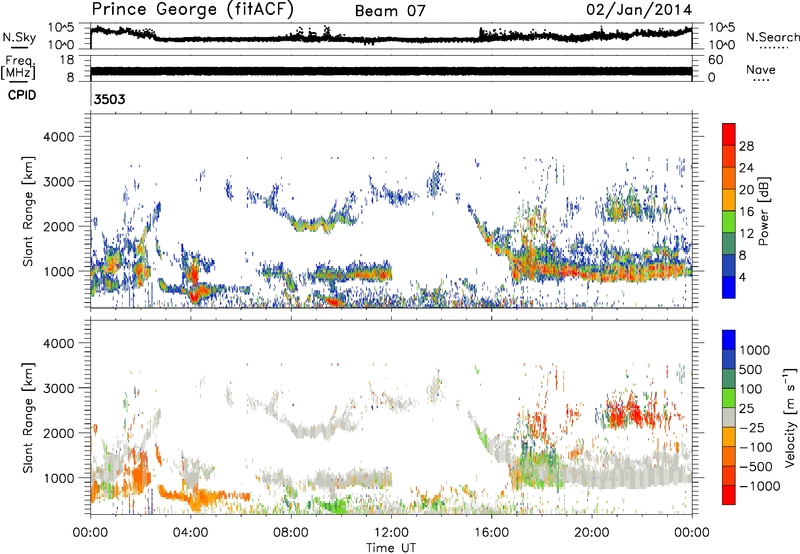
Task: Click the "Nave" legend label
Action: [761, 69]
